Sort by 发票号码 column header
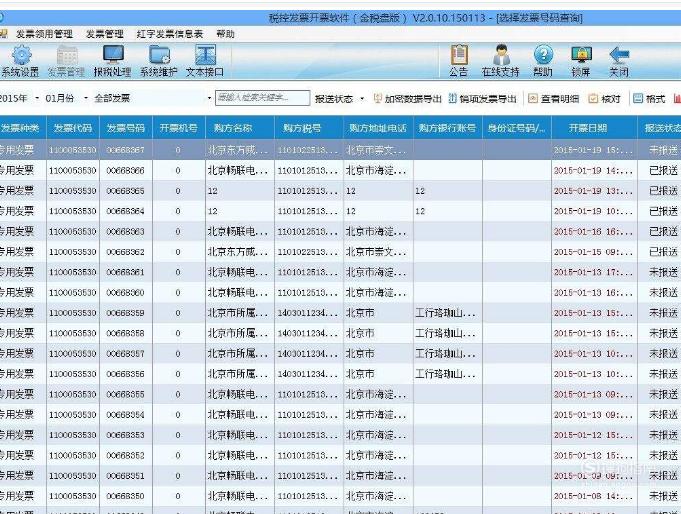This screenshot has width=681, height=514. coord(126,128)
